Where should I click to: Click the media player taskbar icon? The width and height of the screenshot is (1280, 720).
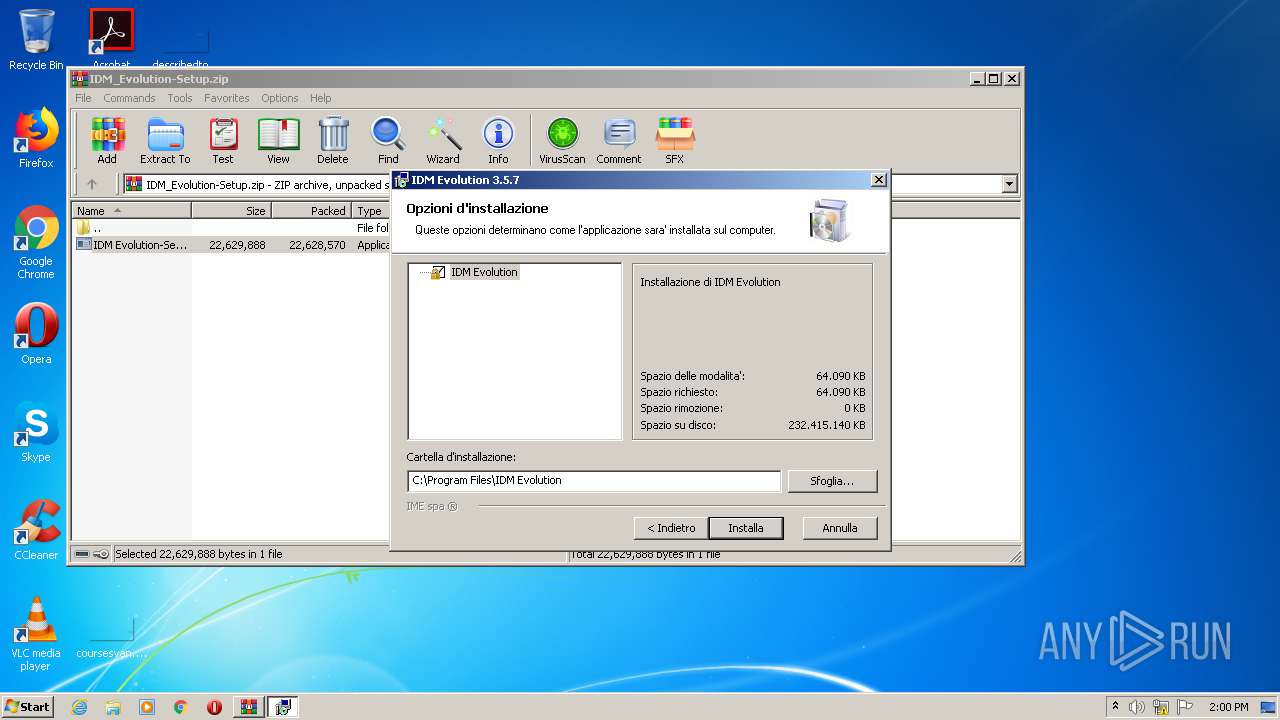147,707
